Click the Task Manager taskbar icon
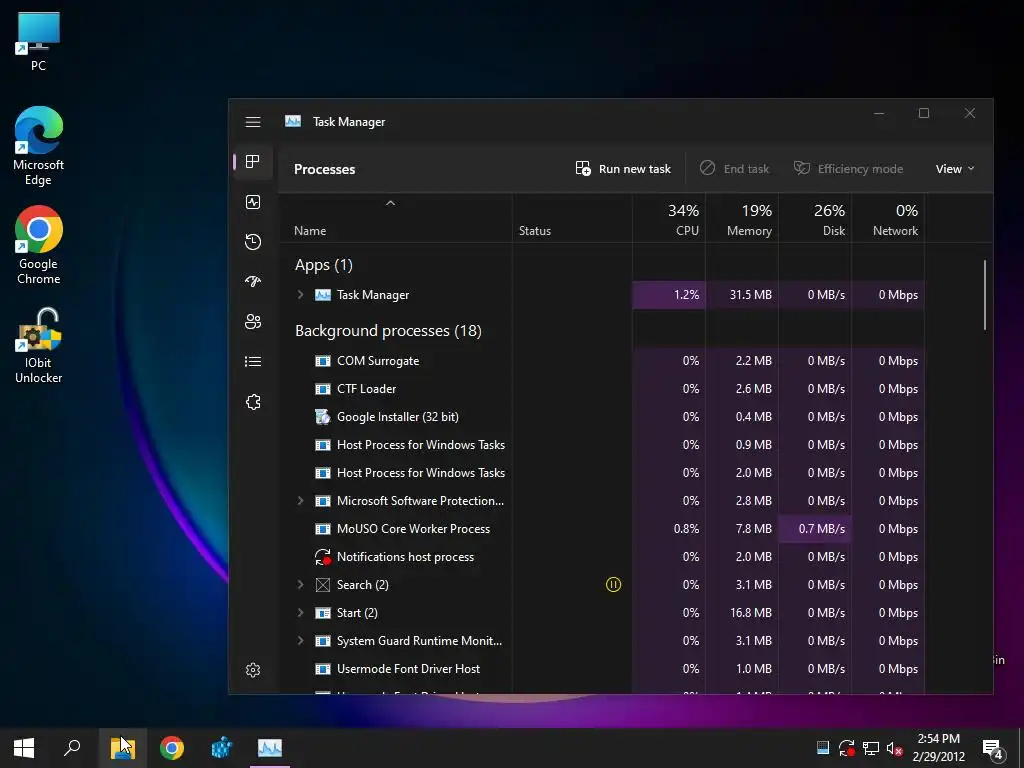Screen dimensions: 1024x768 270,748
